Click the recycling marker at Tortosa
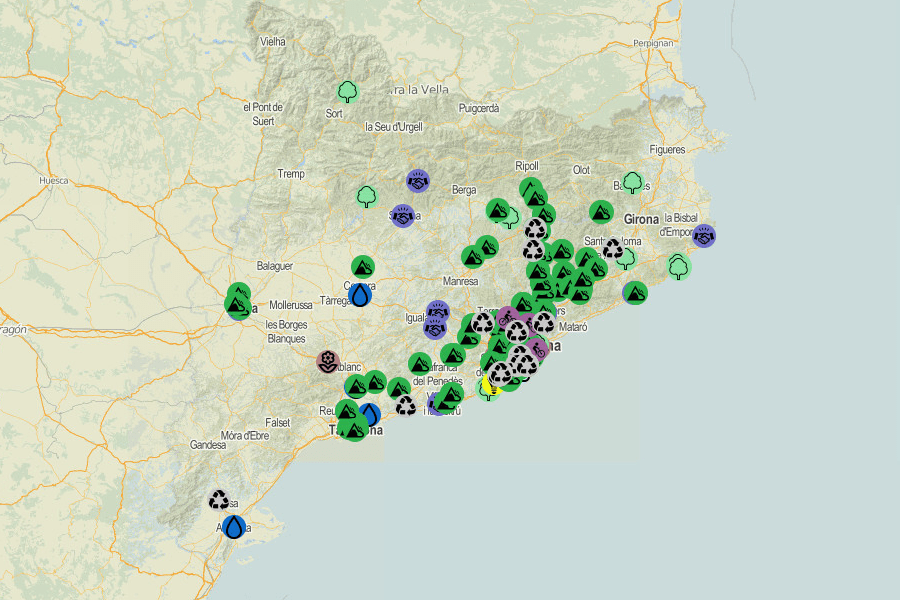900x600 pixels. click(x=219, y=500)
